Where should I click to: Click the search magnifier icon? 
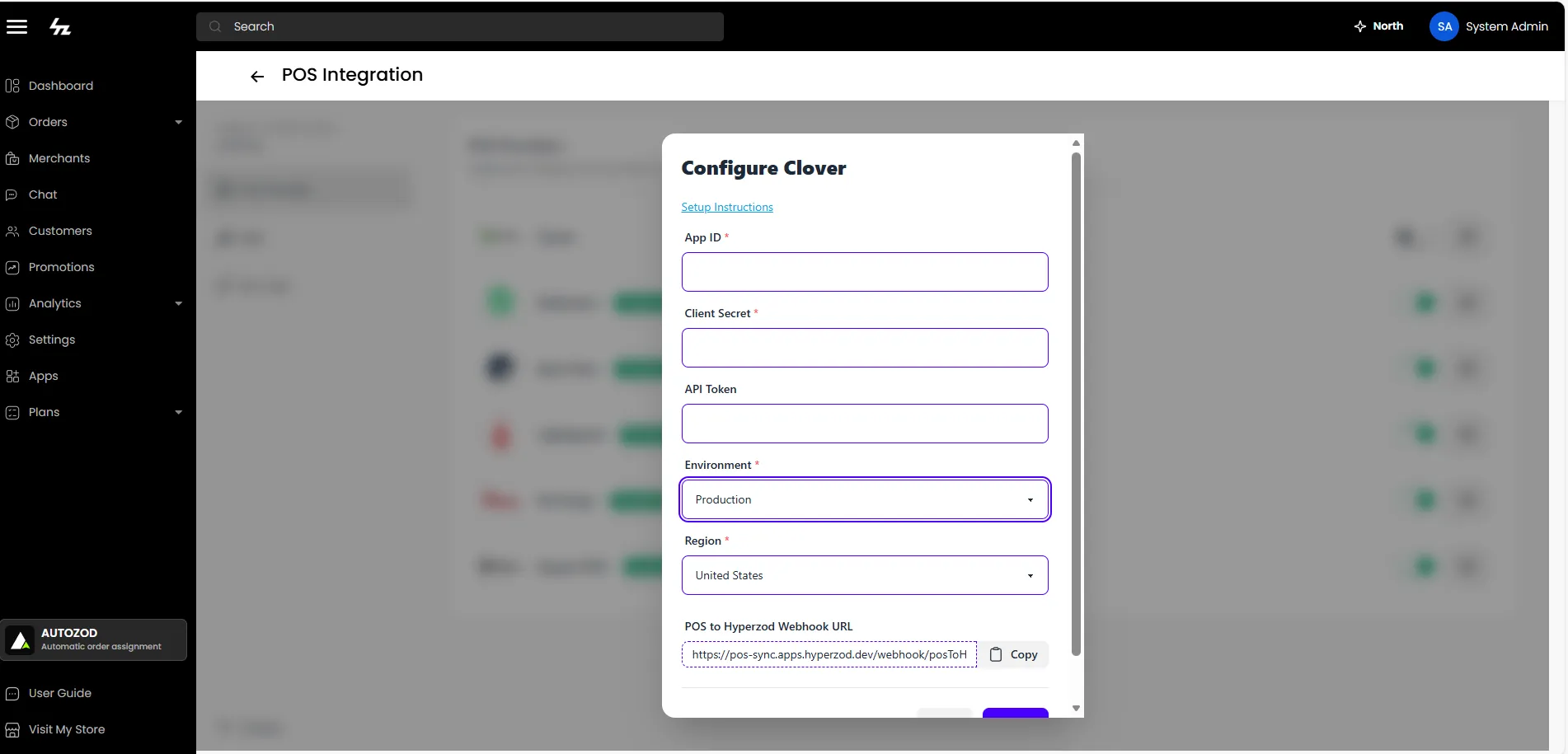pyautogui.click(x=215, y=26)
